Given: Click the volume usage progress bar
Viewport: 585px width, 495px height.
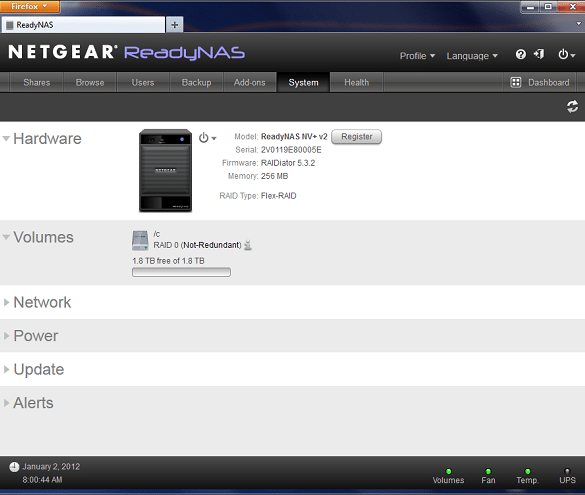Looking at the screenshot, I should tap(181, 272).
